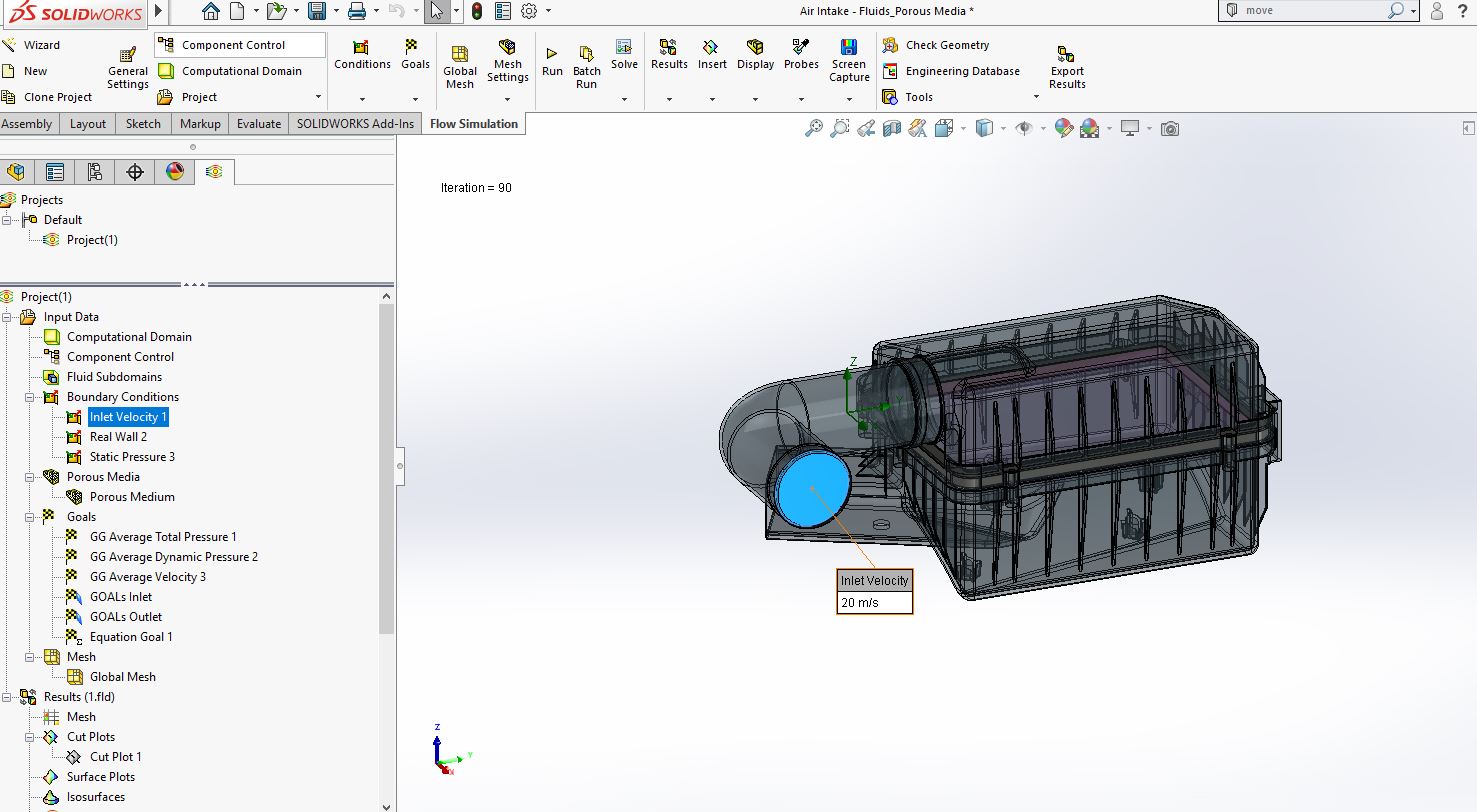Expand the Results ribbon dropdown arrow
Image resolution: width=1477 pixels, height=812 pixels.
click(669, 99)
